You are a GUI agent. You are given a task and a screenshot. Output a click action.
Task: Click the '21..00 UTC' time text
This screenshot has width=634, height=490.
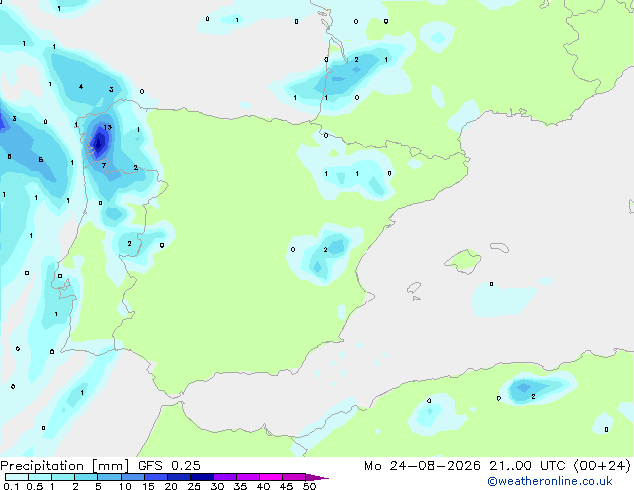(x=527, y=466)
